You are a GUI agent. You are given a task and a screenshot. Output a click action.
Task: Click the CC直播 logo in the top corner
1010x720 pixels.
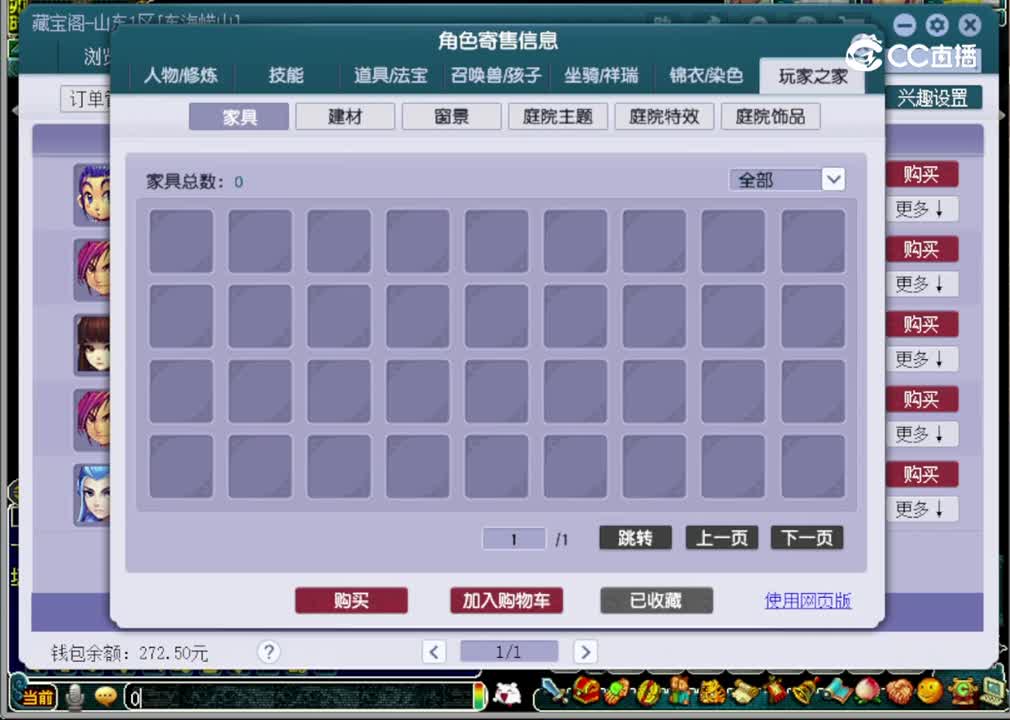916,55
